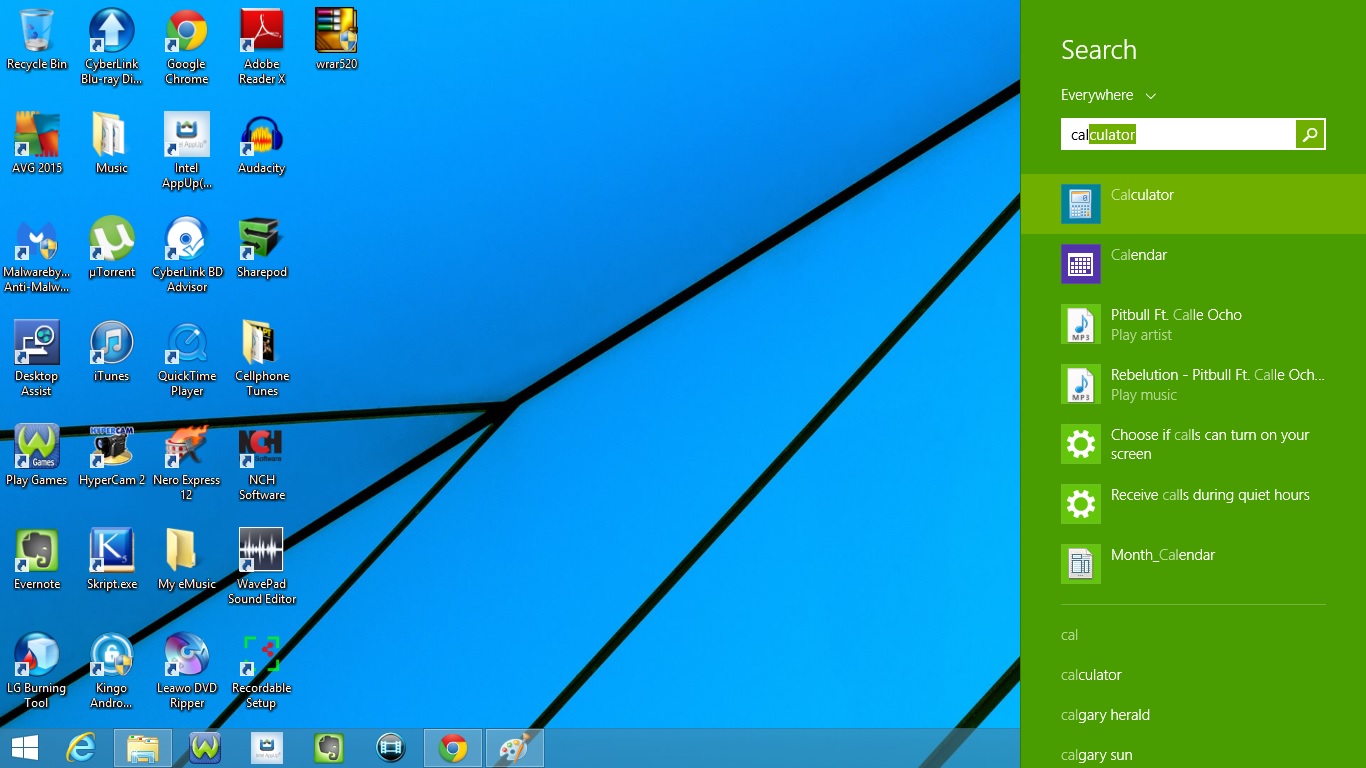1366x768 pixels.
Task: Select CyberLink BD Advisor icon
Action: click(x=187, y=255)
